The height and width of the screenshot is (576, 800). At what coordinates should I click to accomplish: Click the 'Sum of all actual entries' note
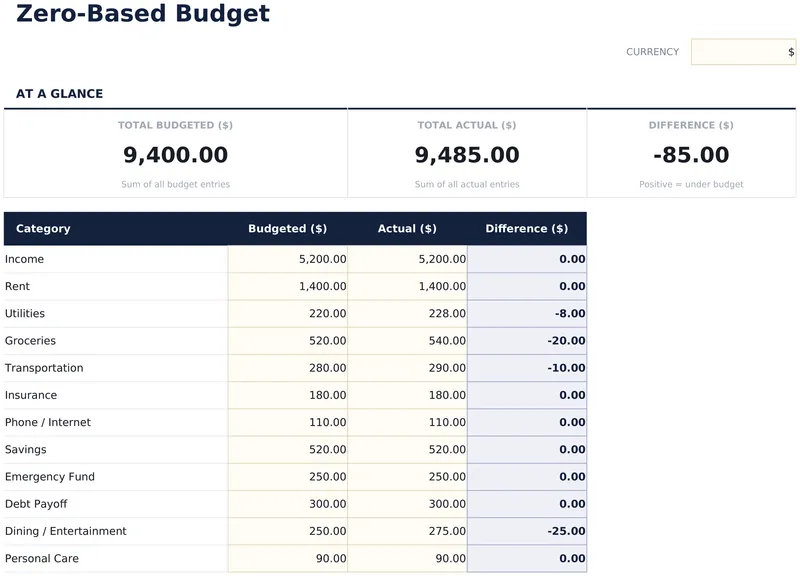coord(467,185)
